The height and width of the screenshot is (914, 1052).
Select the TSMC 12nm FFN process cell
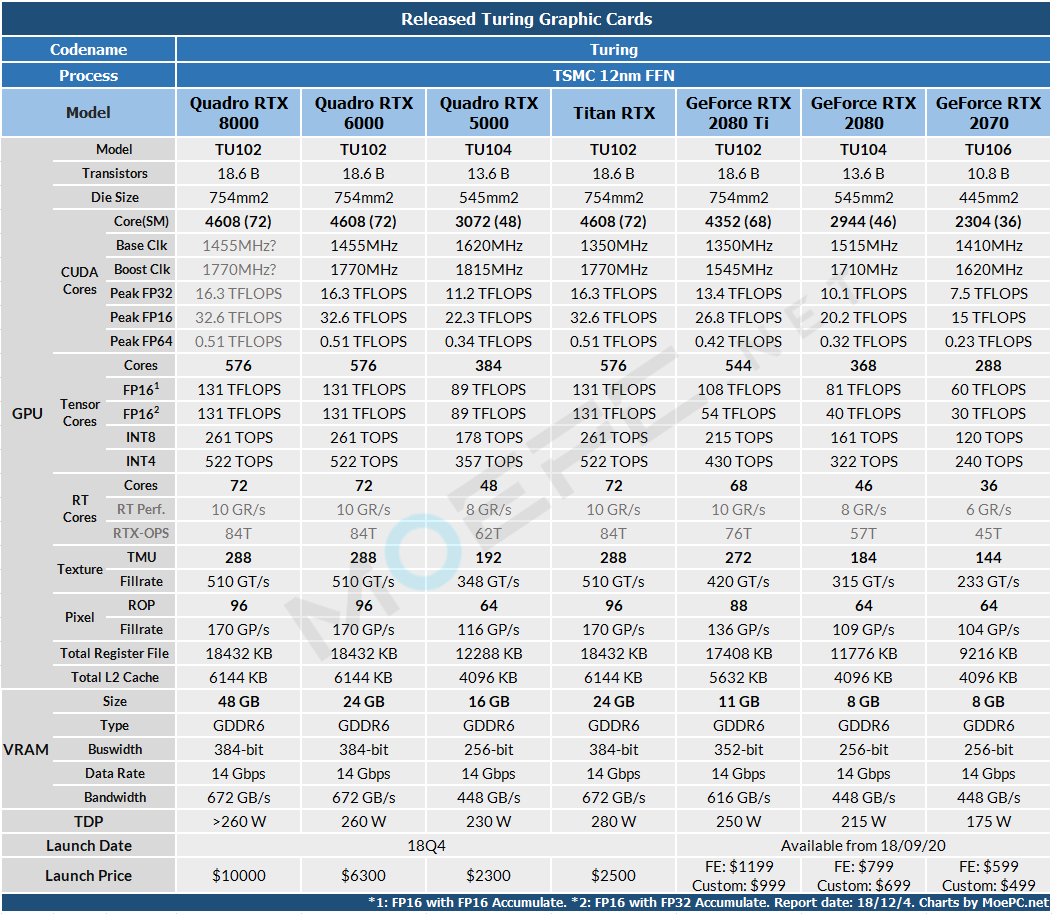click(x=613, y=75)
